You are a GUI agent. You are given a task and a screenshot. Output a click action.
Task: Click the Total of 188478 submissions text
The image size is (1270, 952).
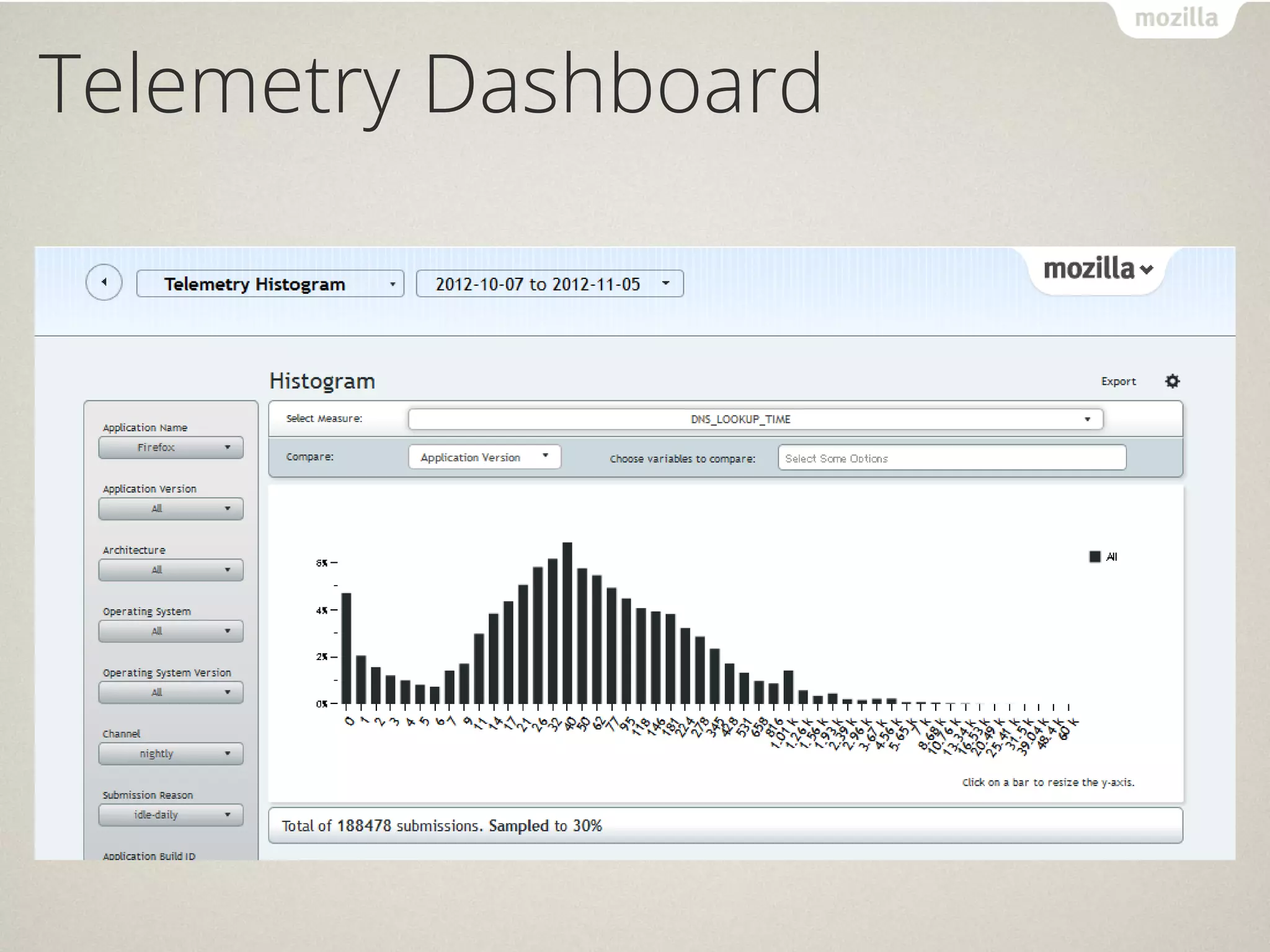[442, 826]
